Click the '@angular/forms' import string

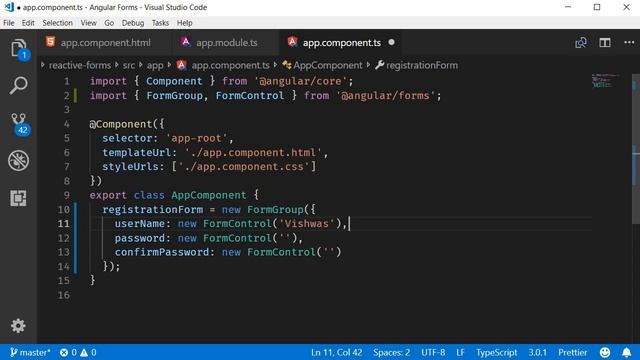click(x=385, y=96)
